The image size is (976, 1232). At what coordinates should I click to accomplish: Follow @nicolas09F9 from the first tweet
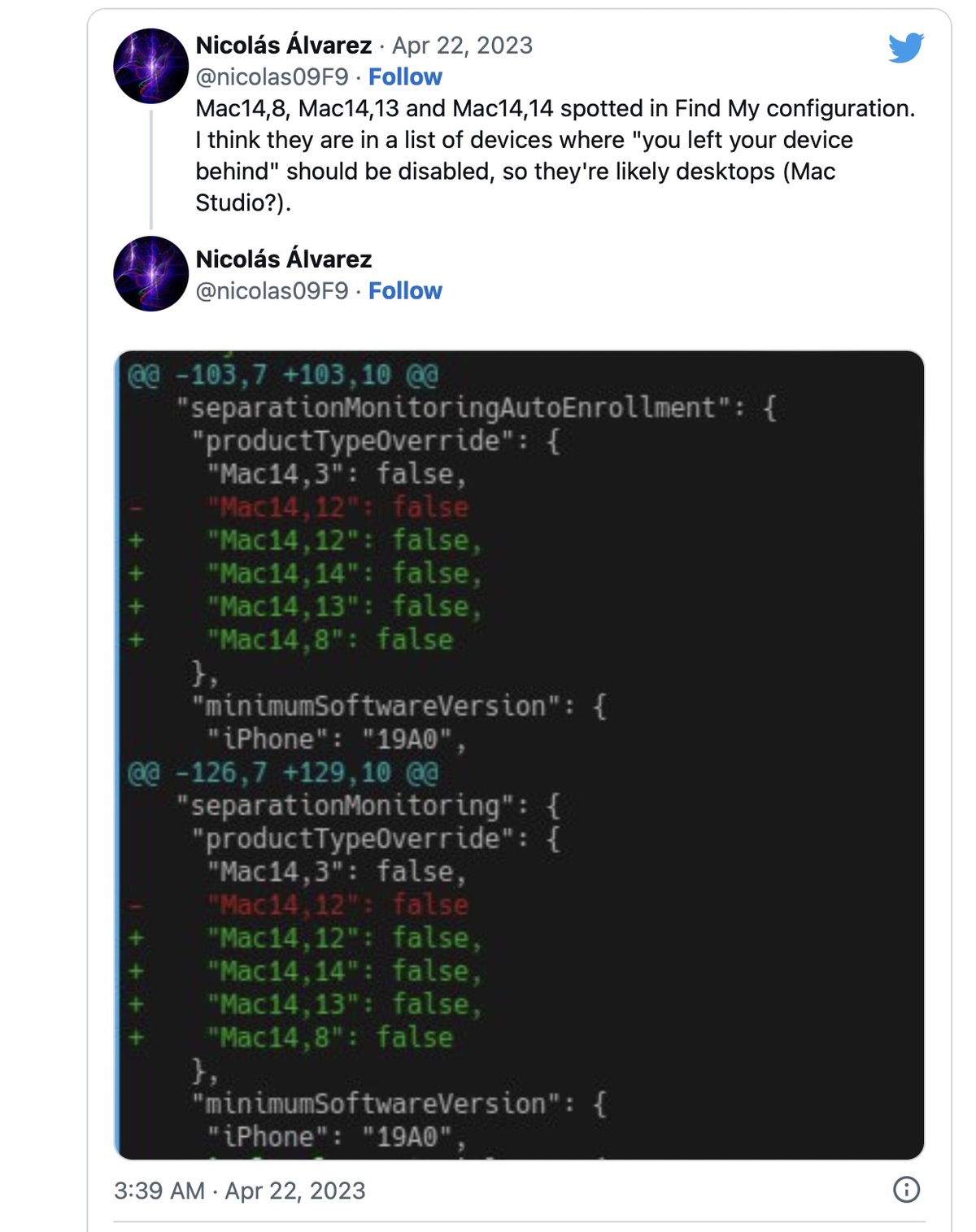[405, 76]
